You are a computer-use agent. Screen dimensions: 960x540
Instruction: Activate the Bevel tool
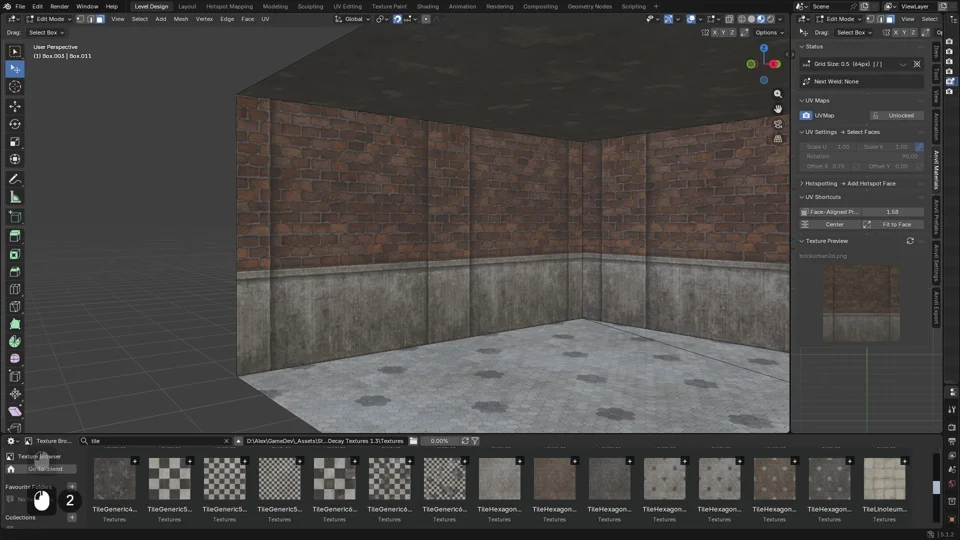(x=15, y=272)
